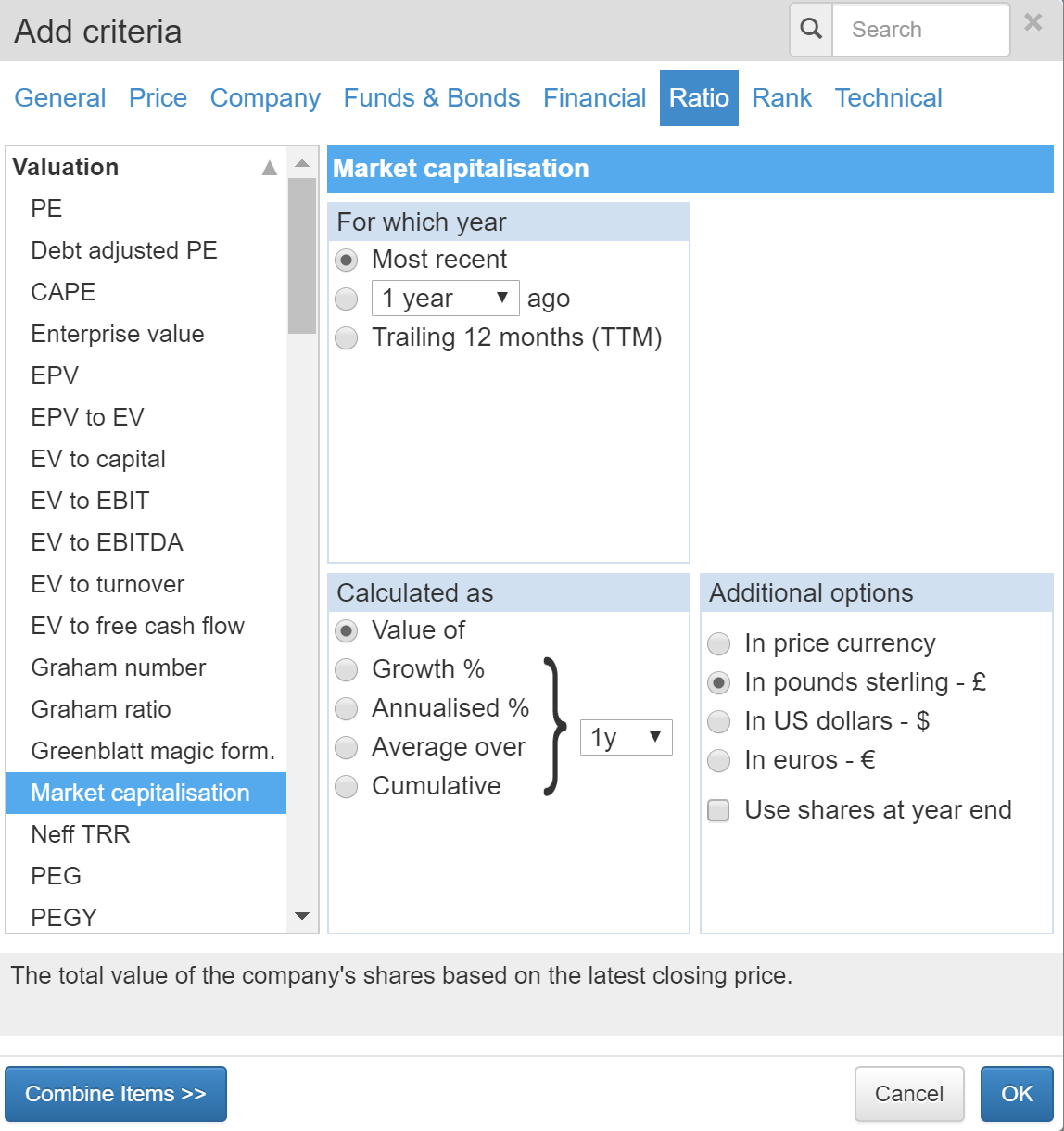This screenshot has height=1131, width=1064.
Task: Click the magnifier search icon
Action: [x=811, y=30]
